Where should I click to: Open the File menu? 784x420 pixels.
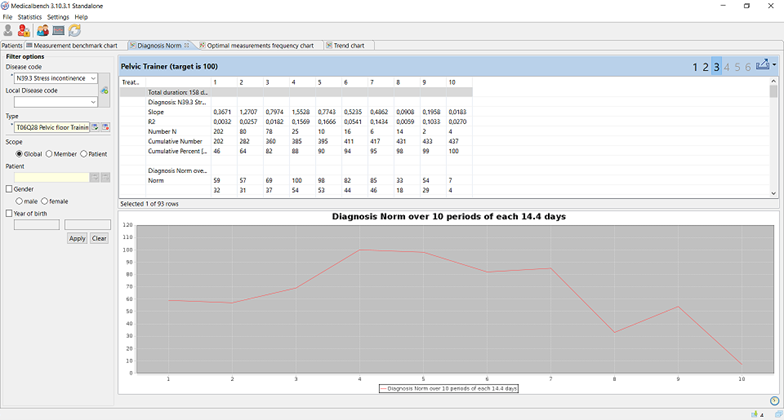pyautogui.click(x=7, y=17)
